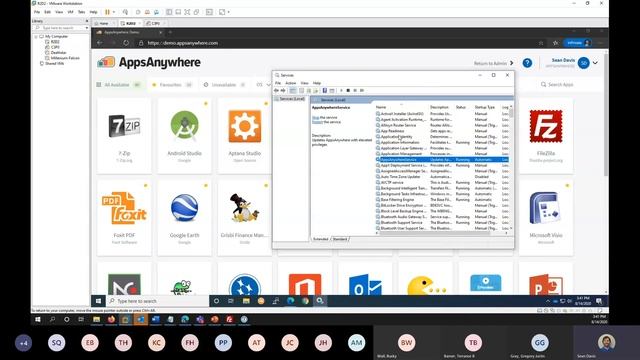
Task: Launch the Microsoft Visio app tile
Action: coord(546,218)
